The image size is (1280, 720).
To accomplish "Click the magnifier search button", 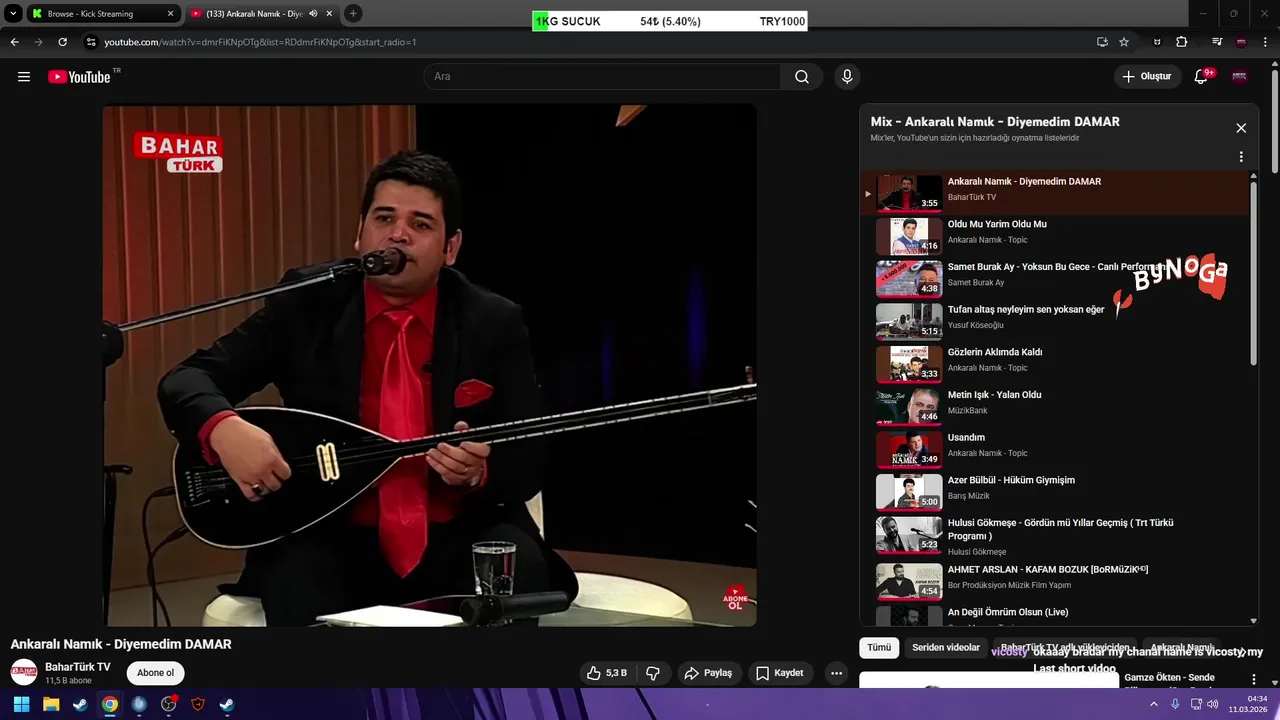I will [802, 76].
